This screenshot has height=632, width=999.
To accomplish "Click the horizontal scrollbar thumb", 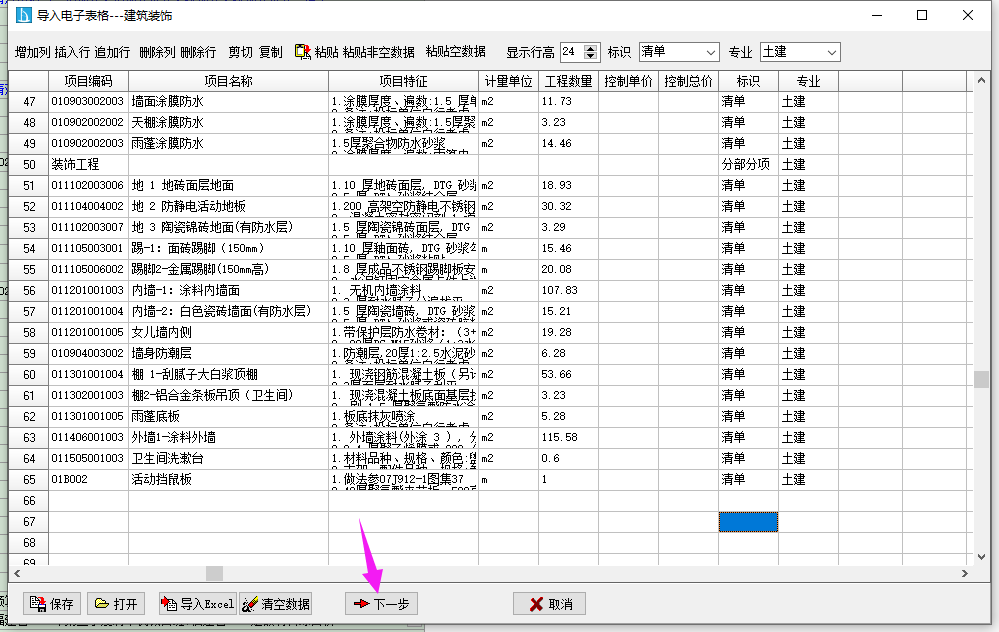I will coord(215,573).
